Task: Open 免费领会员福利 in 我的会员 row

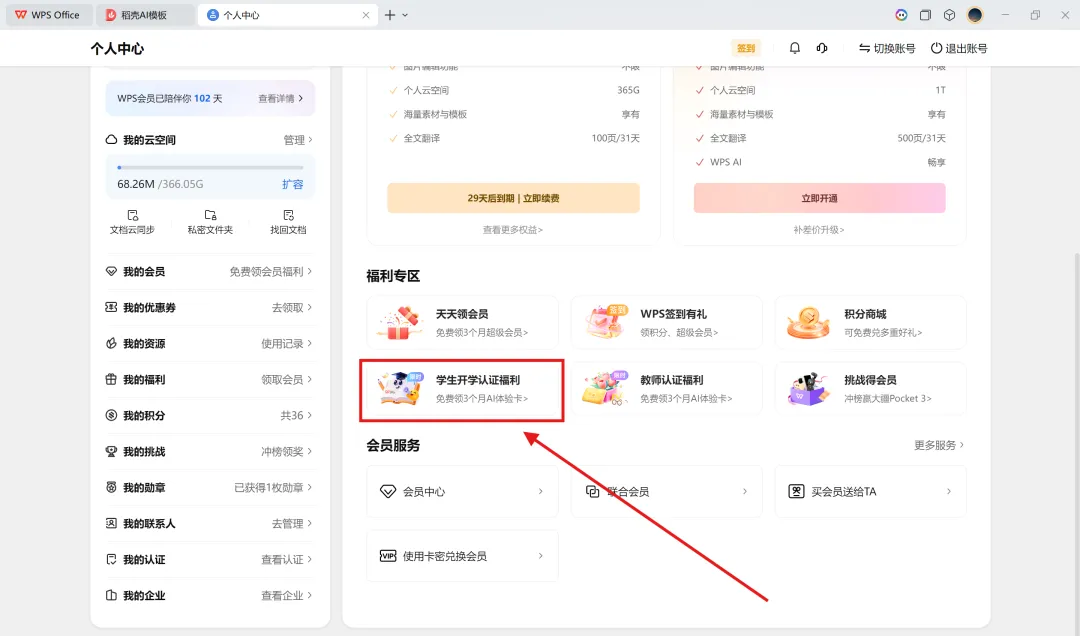Action: (x=271, y=271)
